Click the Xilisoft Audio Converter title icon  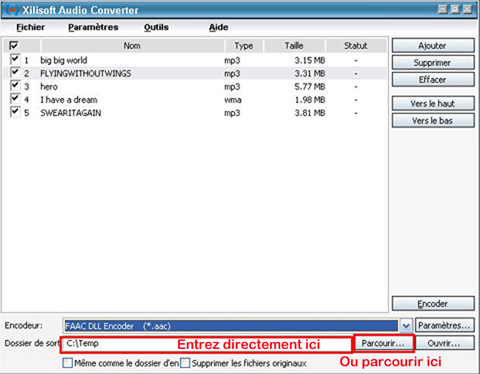pyautogui.click(x=12, y=10)
